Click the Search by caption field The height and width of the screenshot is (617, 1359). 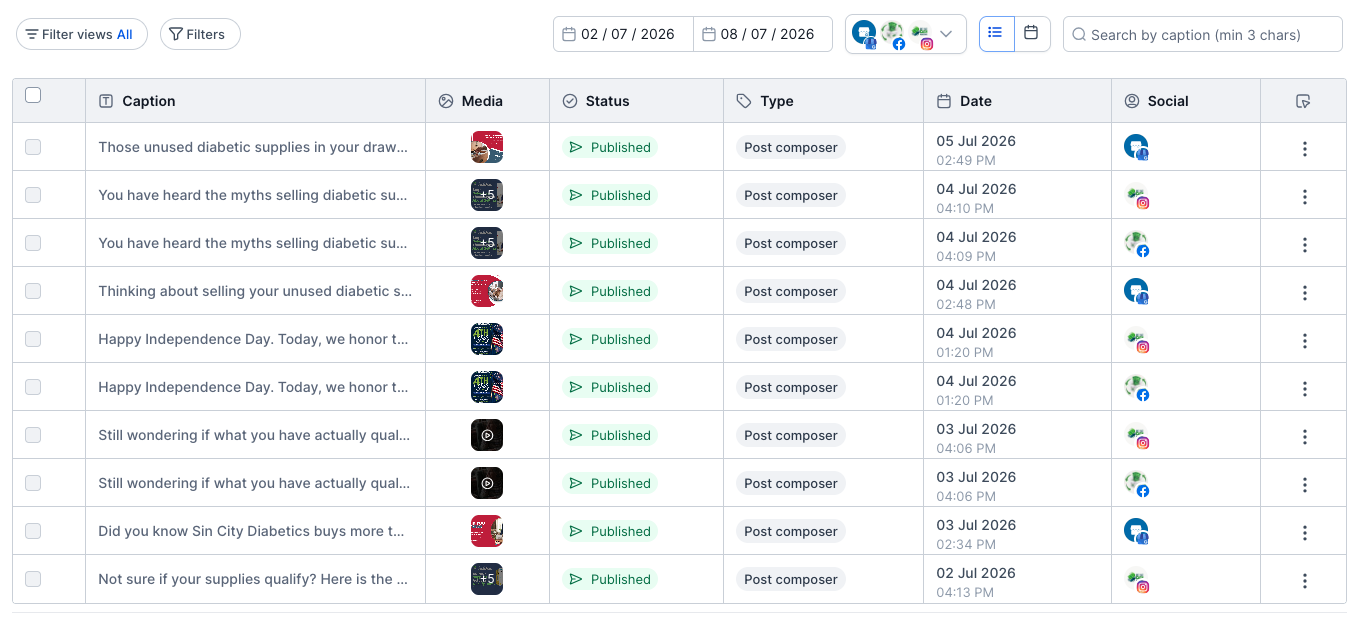(x=1202, y=34)
